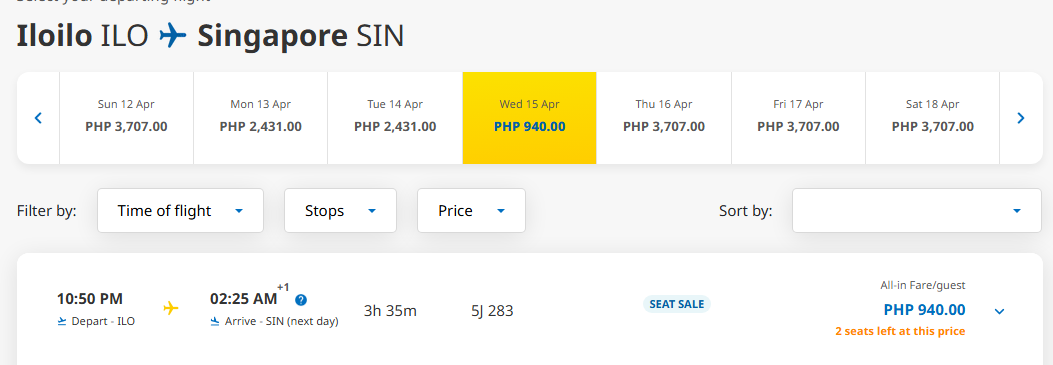Image resolution: width=1053 pixels, height=365 pixels.
Task: Open the Time of flight filter
Action: [180, 211]
